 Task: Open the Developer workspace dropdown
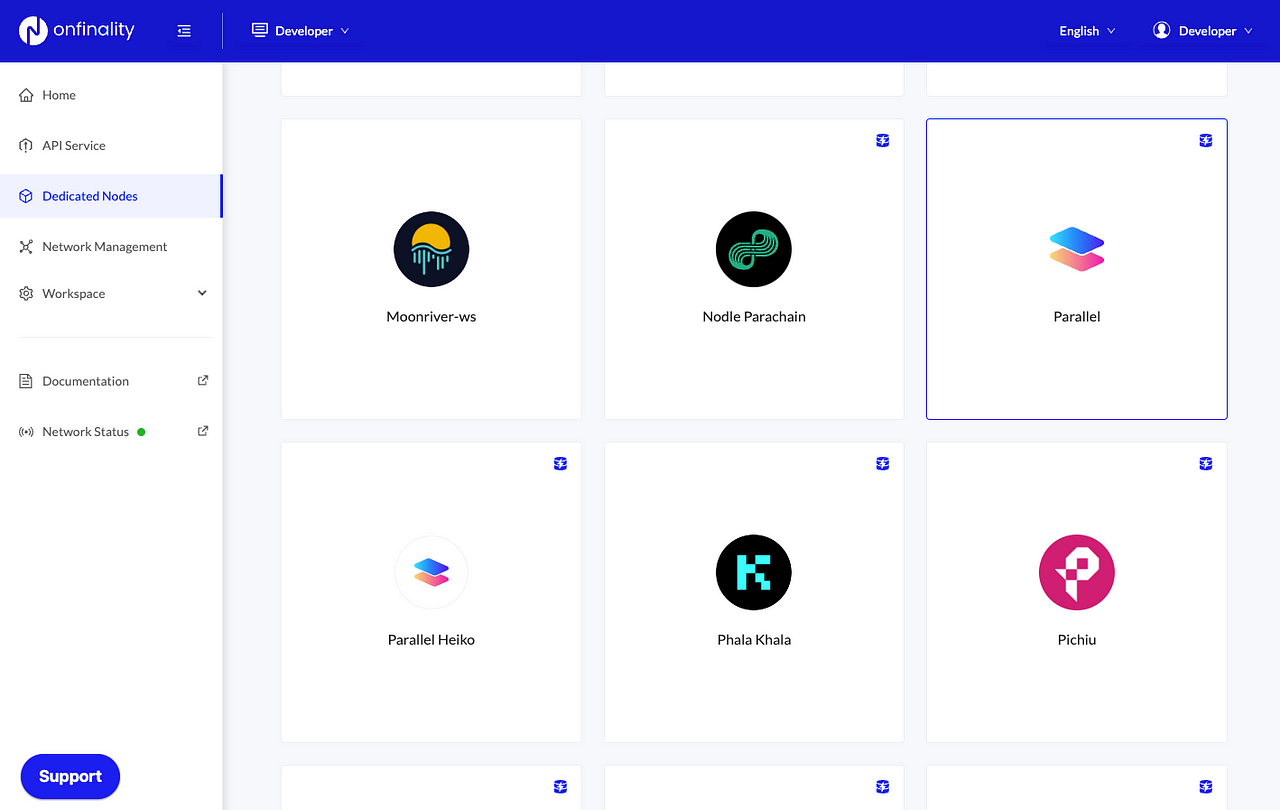300,31
